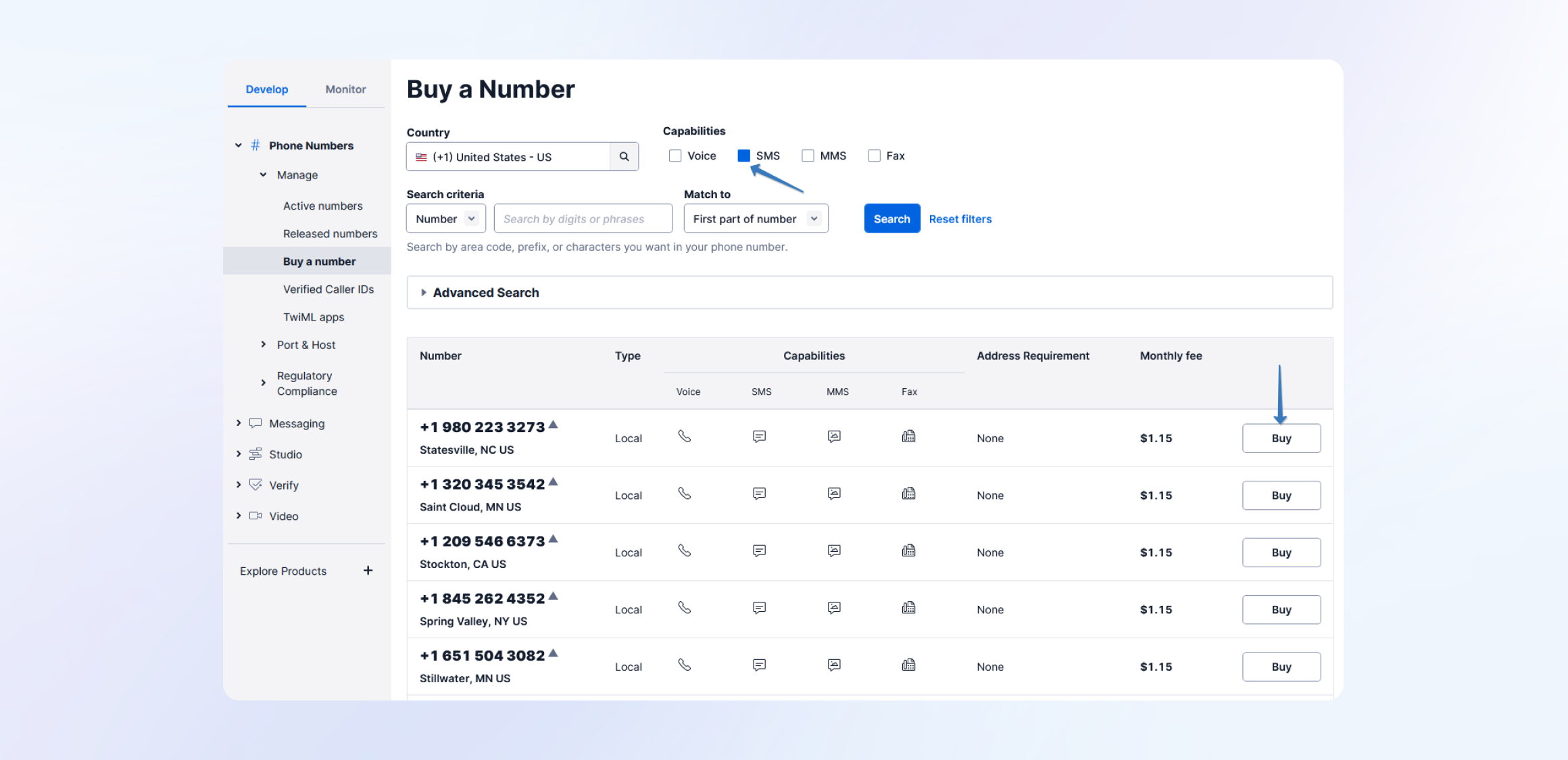Expand the Advanced Search section
Viewport: 1568px width, 760px height.
[485, 293]
